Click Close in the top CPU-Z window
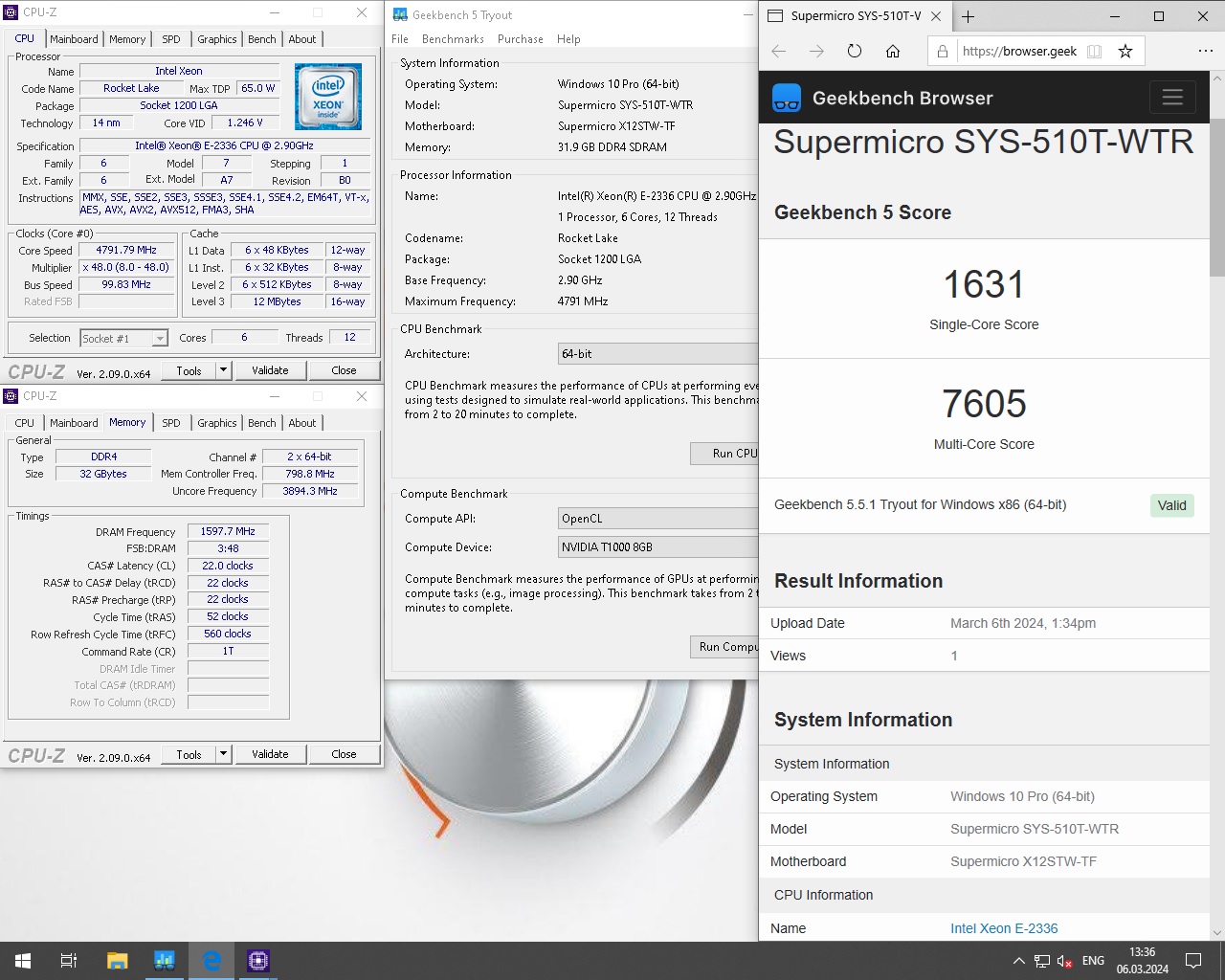The height and width of the screenshot is (980, 1225). click(x=344, y=370)
